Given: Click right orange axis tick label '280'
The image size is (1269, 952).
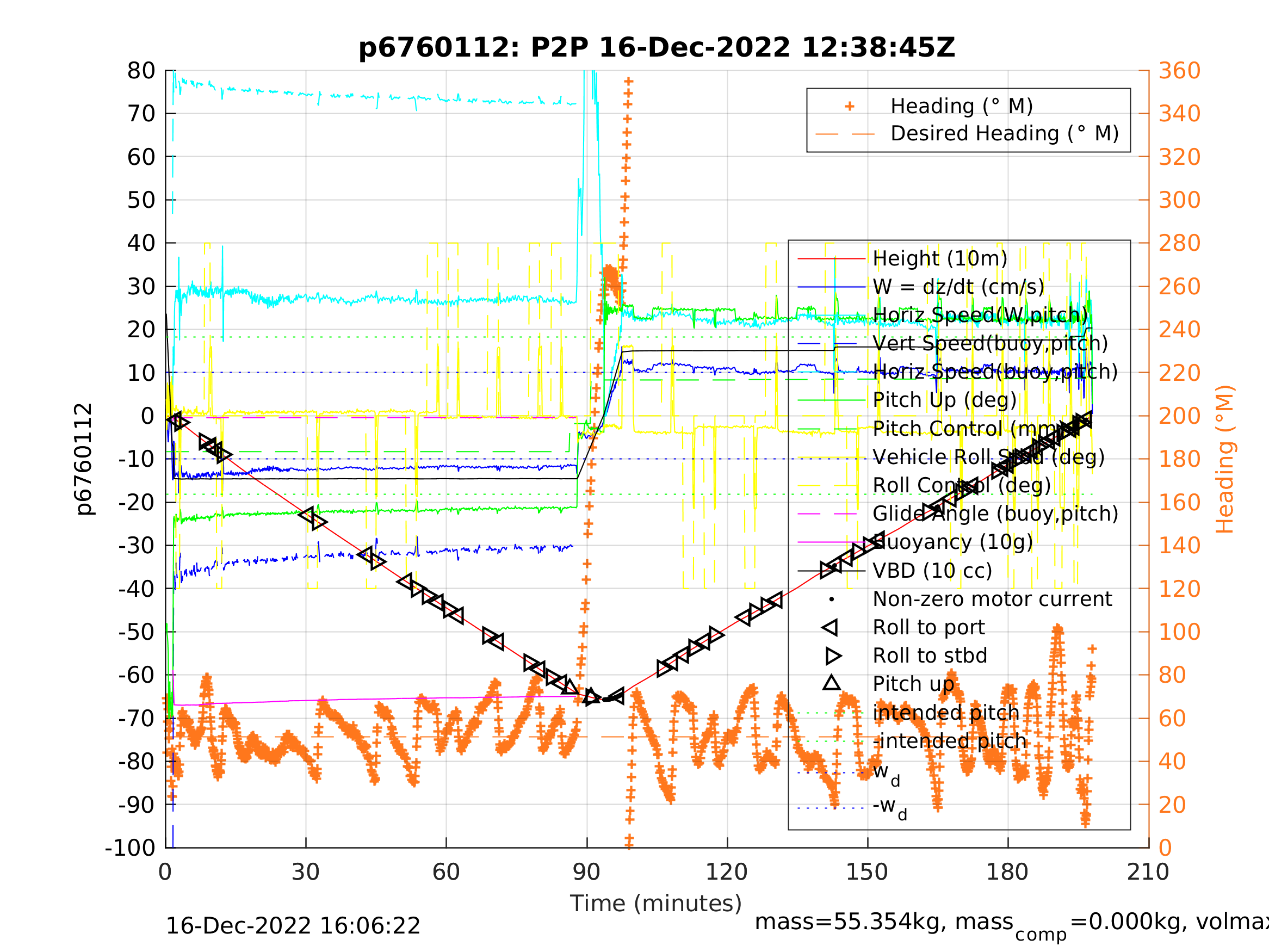Looking at the screenshot, I should [x=1179, y=243].
